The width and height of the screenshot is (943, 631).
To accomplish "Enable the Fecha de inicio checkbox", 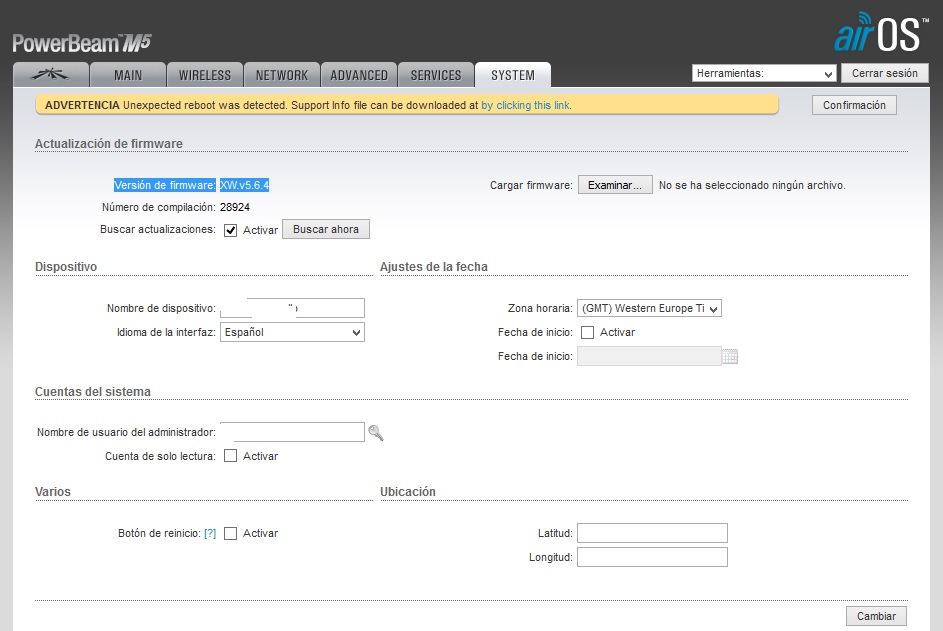I will pos(588,333).
